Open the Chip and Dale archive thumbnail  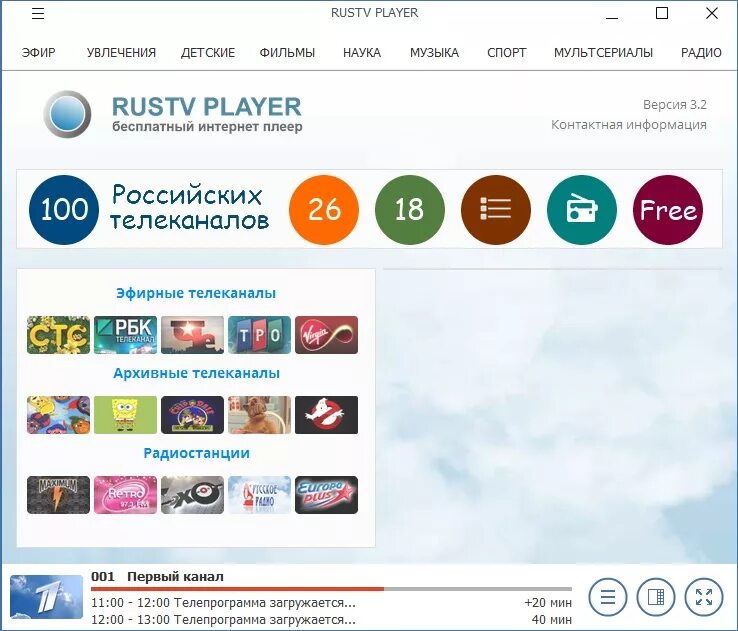[x=193, y=415]
